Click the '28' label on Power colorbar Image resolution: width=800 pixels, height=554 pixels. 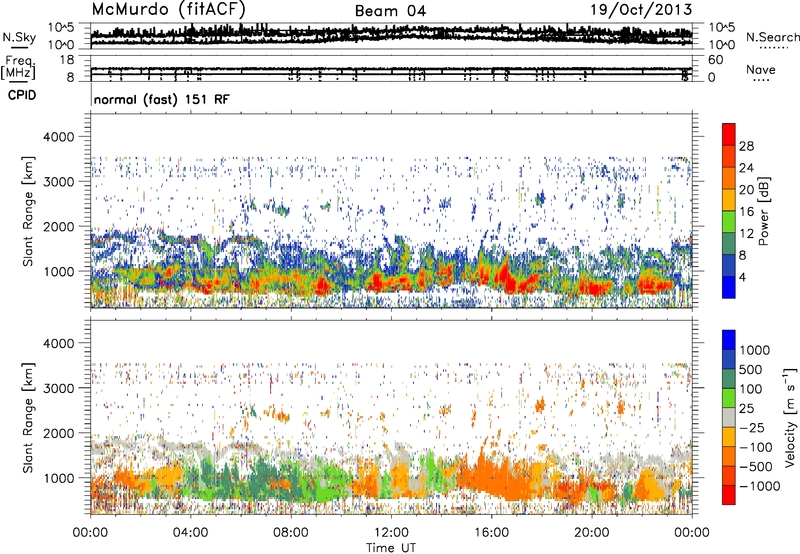tap(746, 146)
